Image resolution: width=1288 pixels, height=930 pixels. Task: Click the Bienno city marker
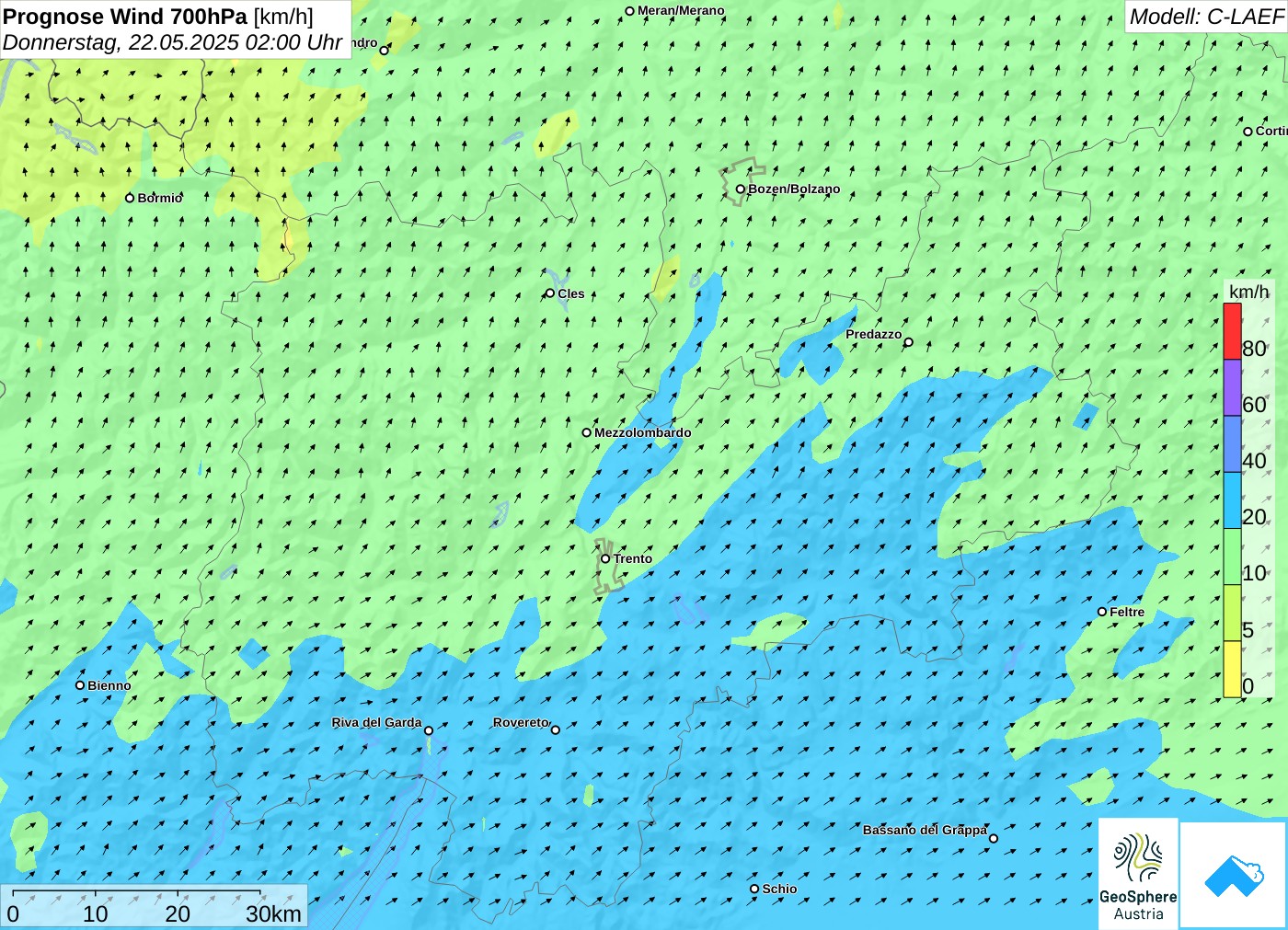[80, 685]
